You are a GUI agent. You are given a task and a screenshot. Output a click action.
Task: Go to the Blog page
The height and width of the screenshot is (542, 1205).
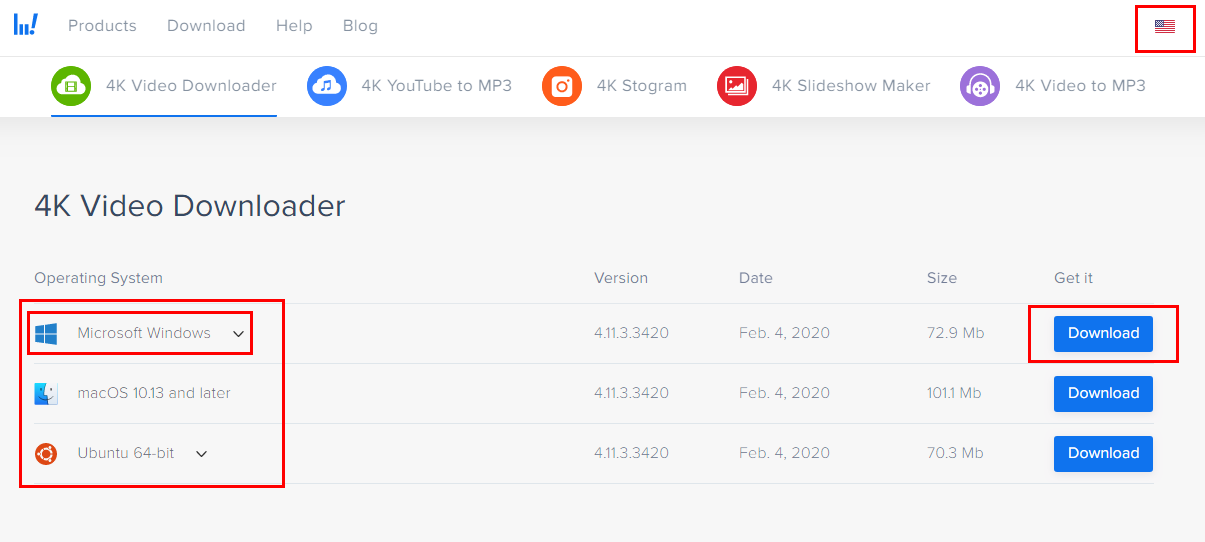pos(360,26)
